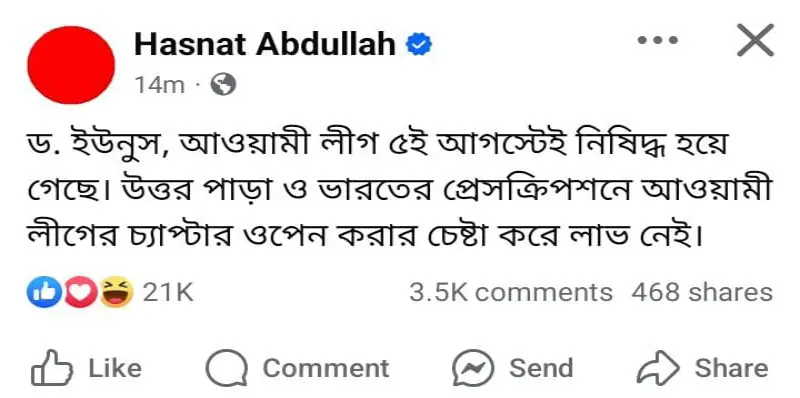Click the Like text label
The width and height of the screenshot is (800, 398).
[x=115, y=368]
